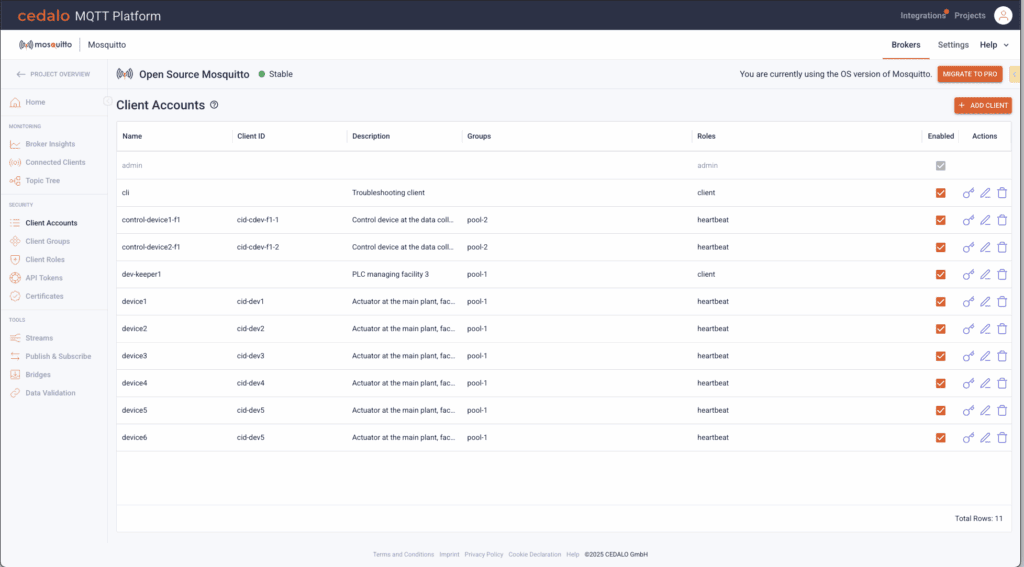Toggle enabled checkbox for control-device2-f1

pyautogui.click(x=940, y=247)
